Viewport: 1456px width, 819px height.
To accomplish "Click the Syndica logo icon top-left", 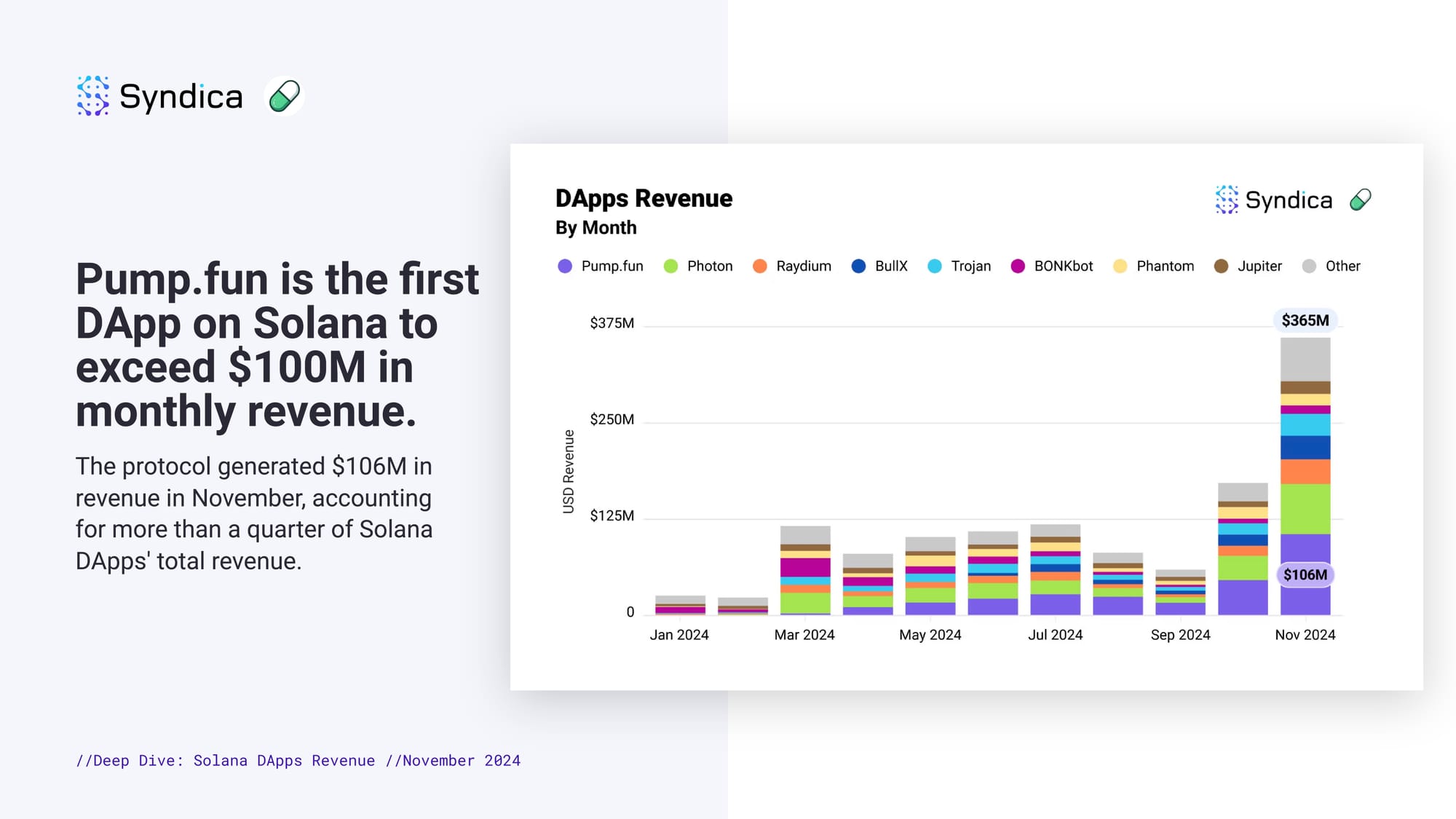I will pyautogui.click(x=93, y=95).
